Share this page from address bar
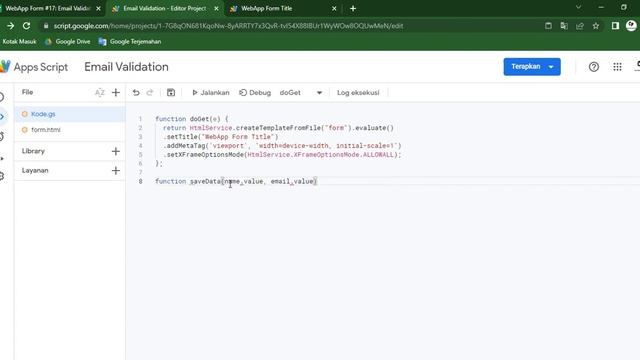640x360 pixels. pyautogui.click(x=580, y=26)
